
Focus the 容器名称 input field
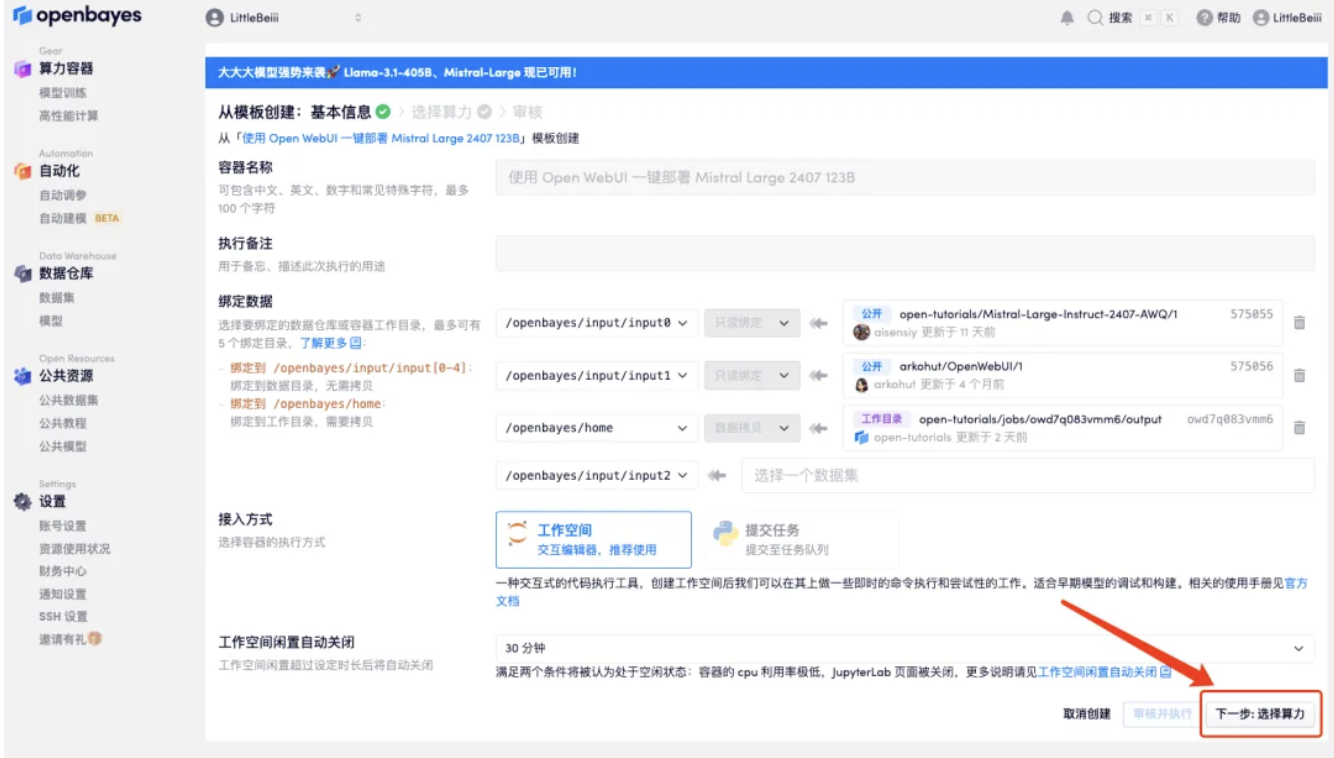[x=905, y=177]
